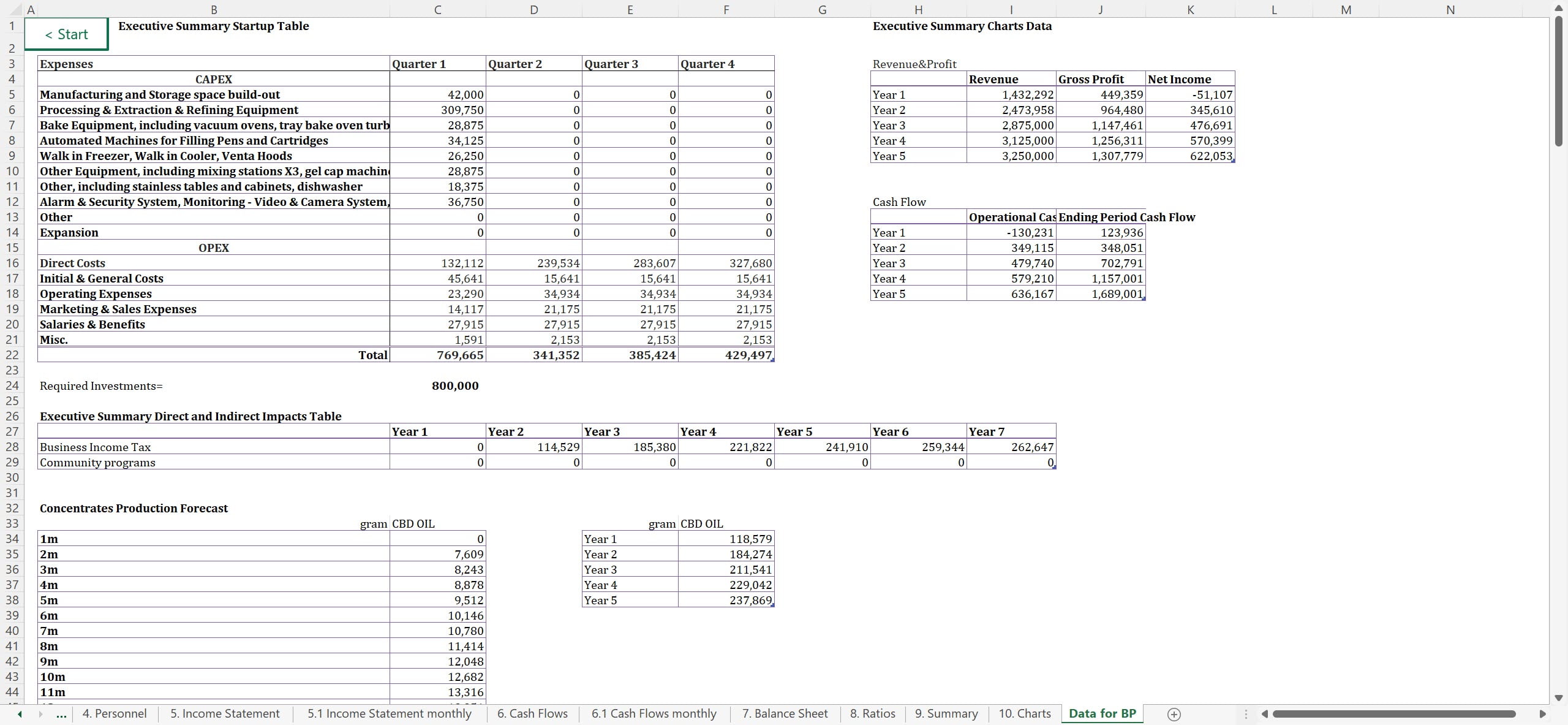Click horizontal scrollbar left arrow

coord(1264,714)
